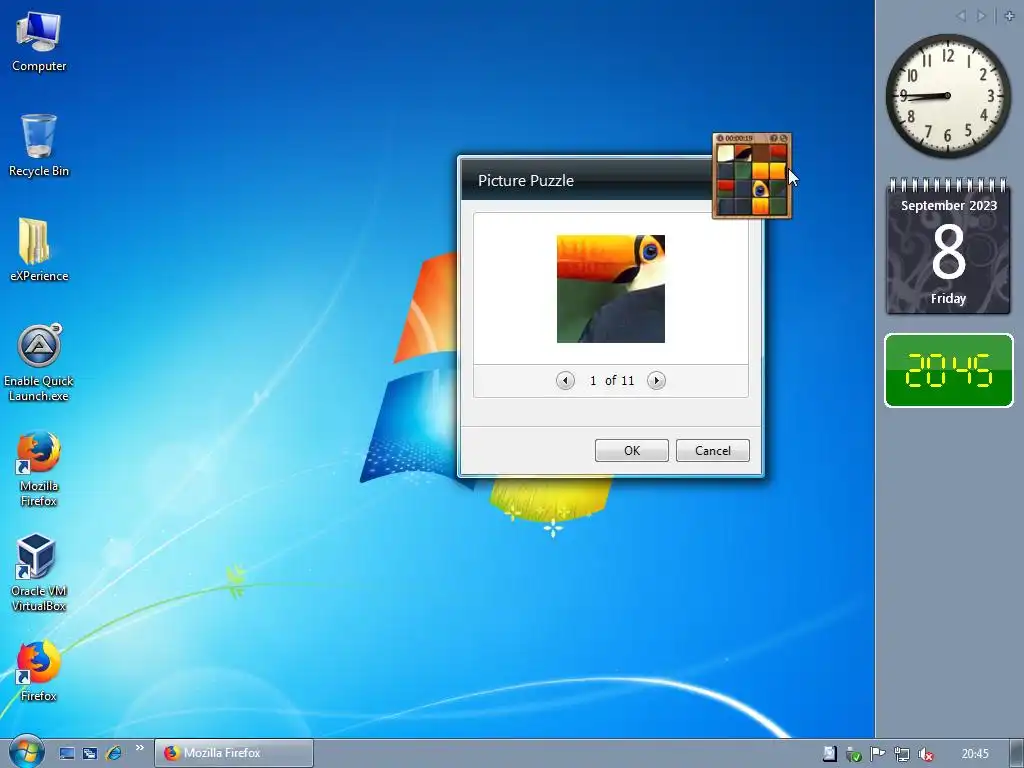This screenshot has width=1024, height=768.
Task: Click the September 2023 calendar gadget
Action: [x=948, y=246]
